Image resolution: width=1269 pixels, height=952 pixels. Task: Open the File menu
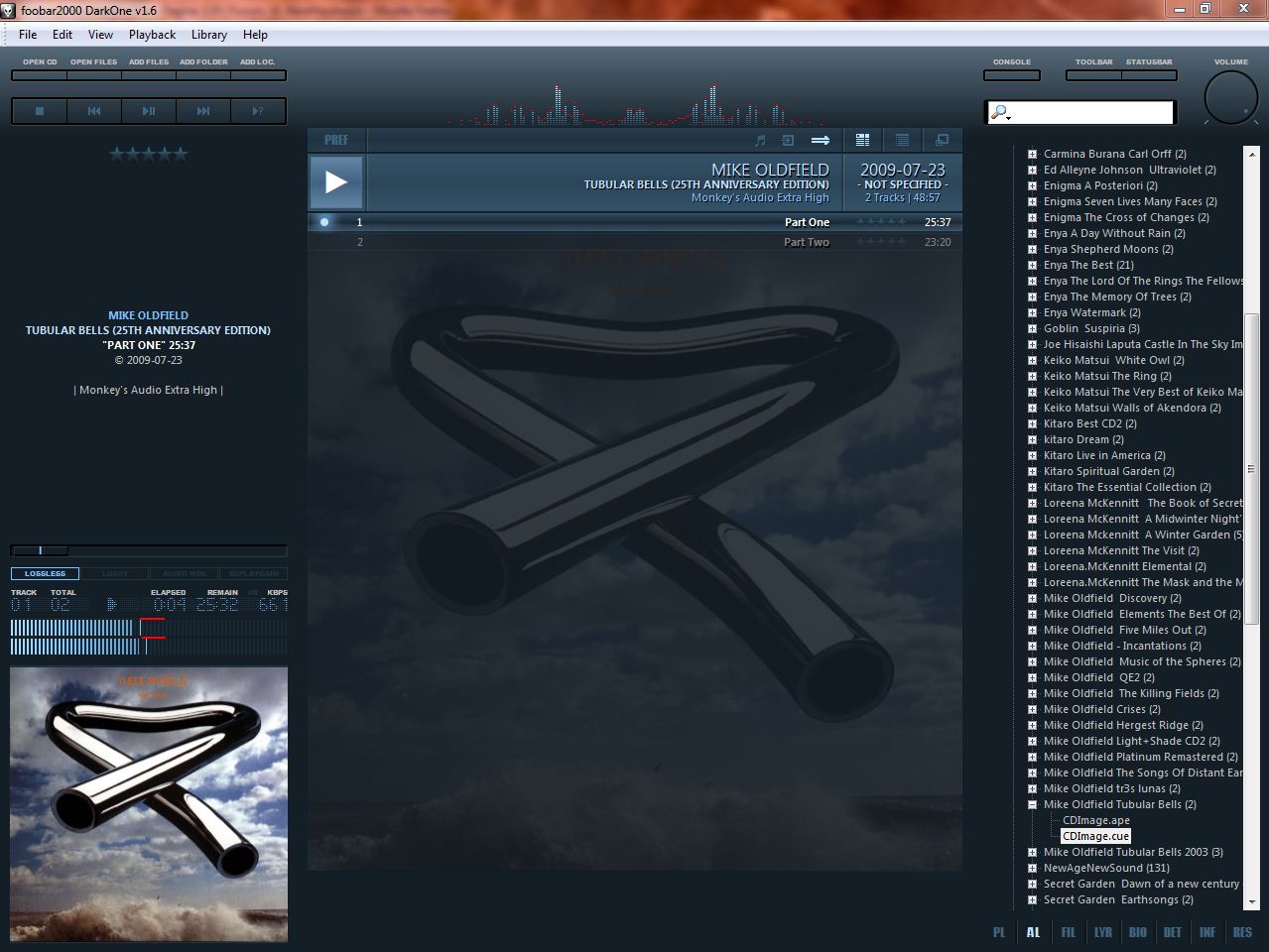pyautogui.click(x=28, y=34)
